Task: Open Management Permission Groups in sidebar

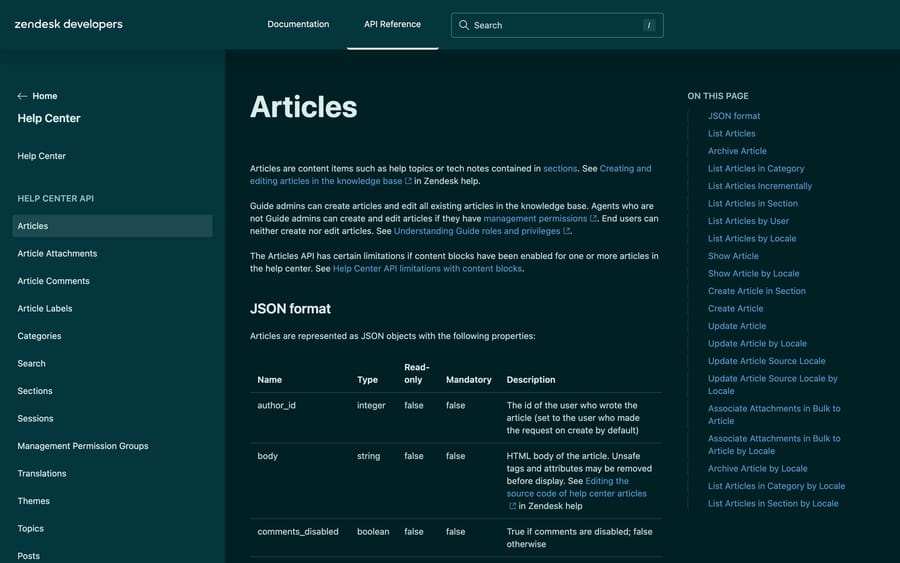Action: click(x=83, y=446)
